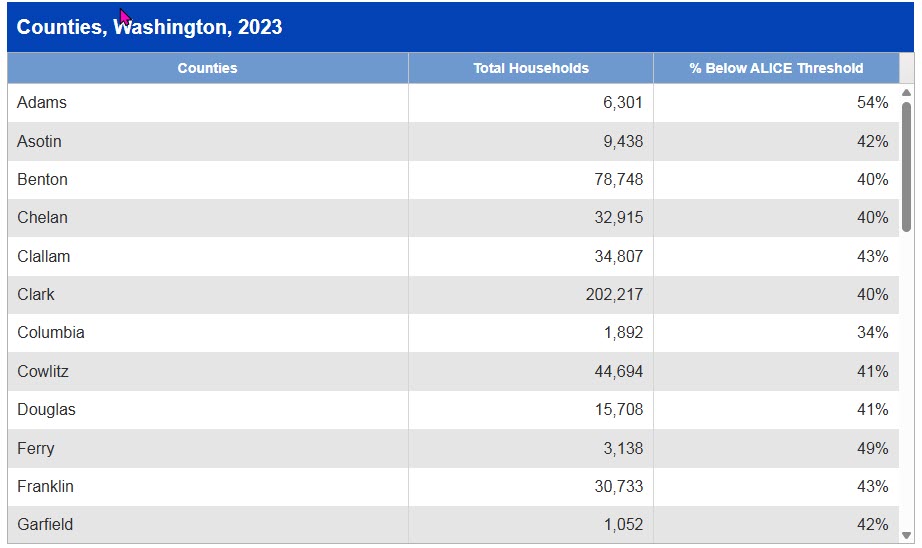Image resolution: width=922 pixels, height=548 pixels.
Task: Click the scroll up arrow in table
Action: [x=906, y=93]
